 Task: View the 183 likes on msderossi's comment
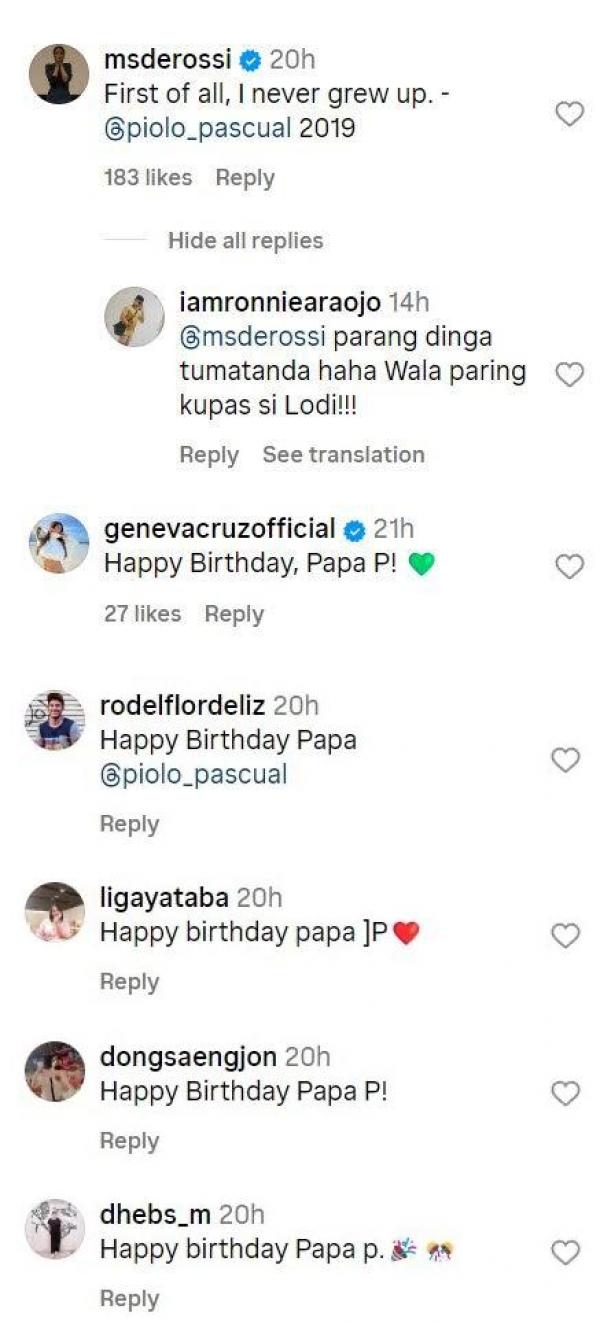(x=148, y=178)
